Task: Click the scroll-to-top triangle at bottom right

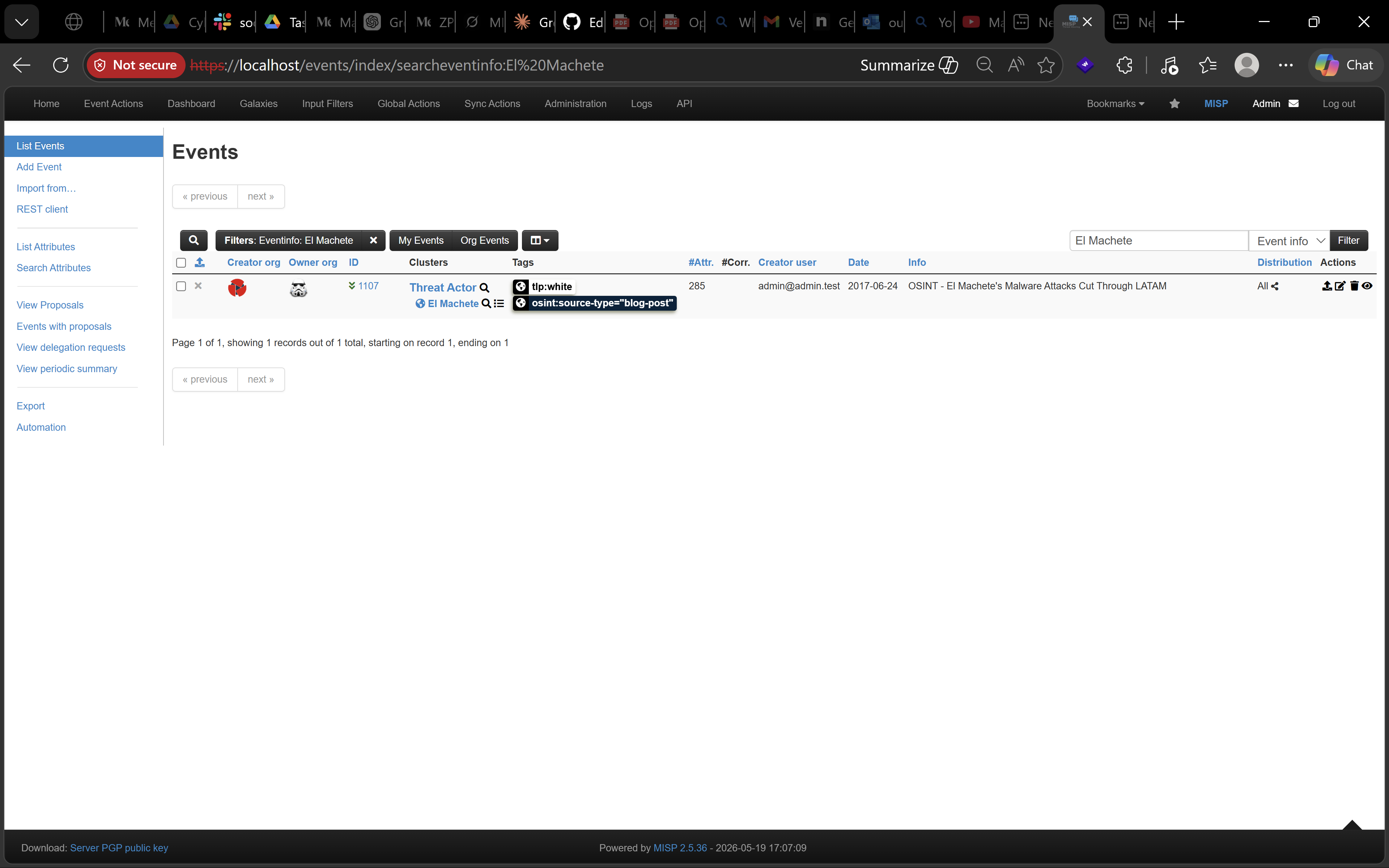Action: coord(1352,824)
